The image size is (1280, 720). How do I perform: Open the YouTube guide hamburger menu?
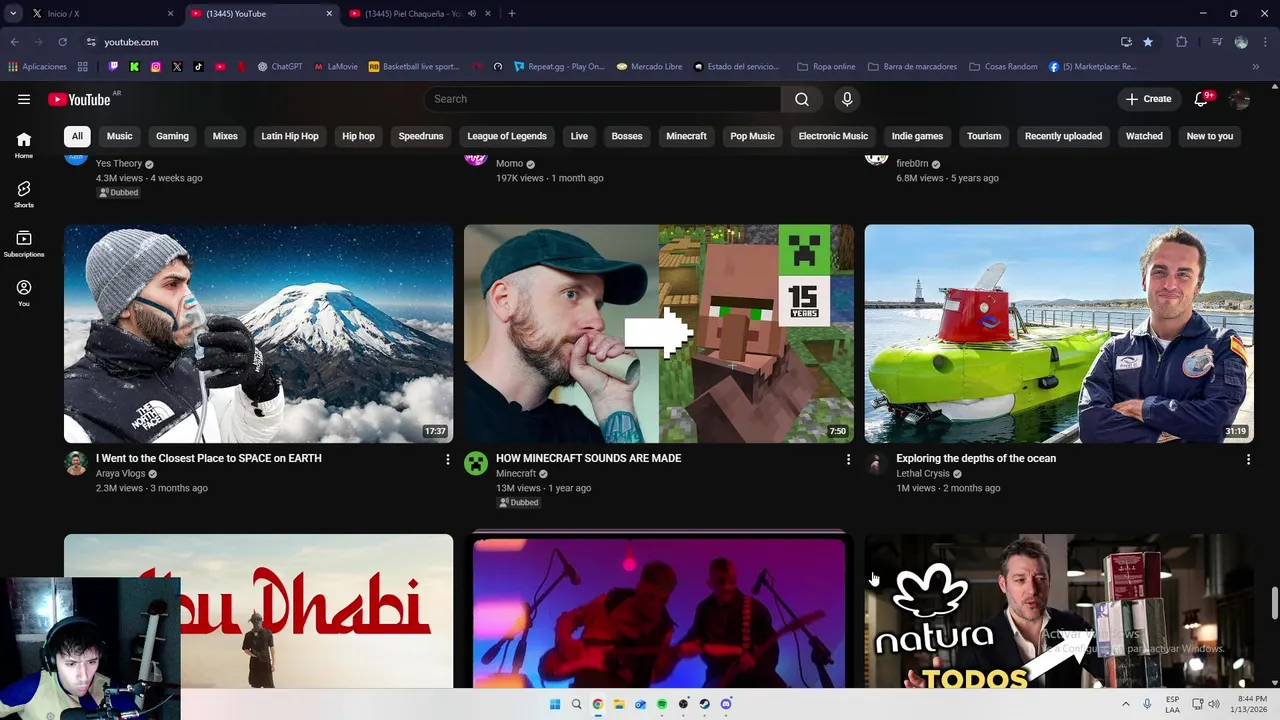click(24, 99)
